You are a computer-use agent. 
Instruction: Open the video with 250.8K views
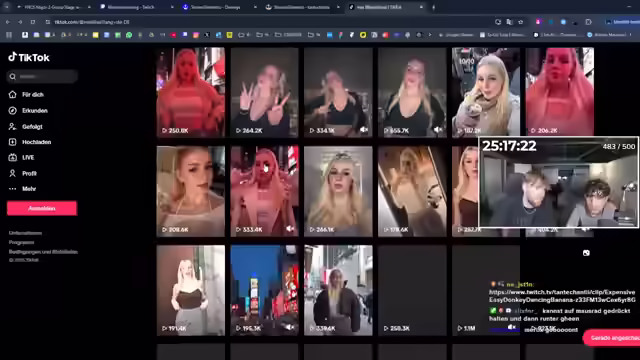point(191,92)
